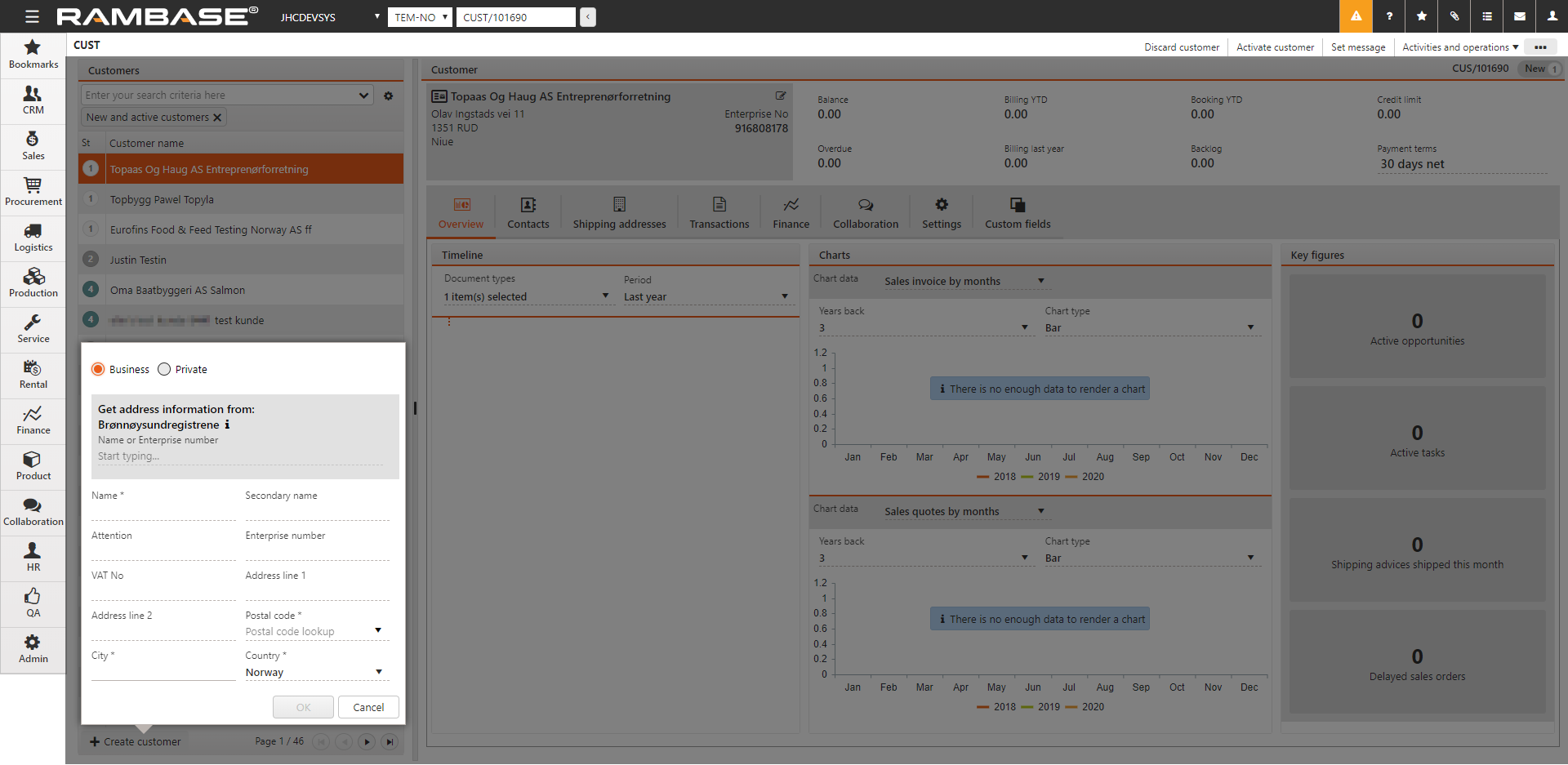Image resolution: width=1568 pixels, height=765 pixels.
Task: Select the Private radio button
Action: tap(164, 370)
